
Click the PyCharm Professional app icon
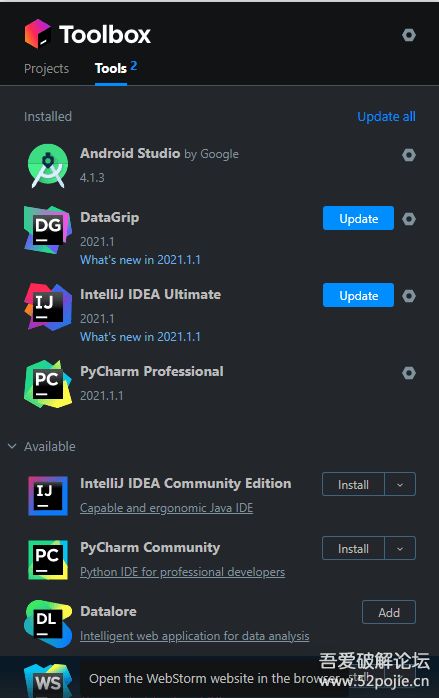(x=48, y=384)
